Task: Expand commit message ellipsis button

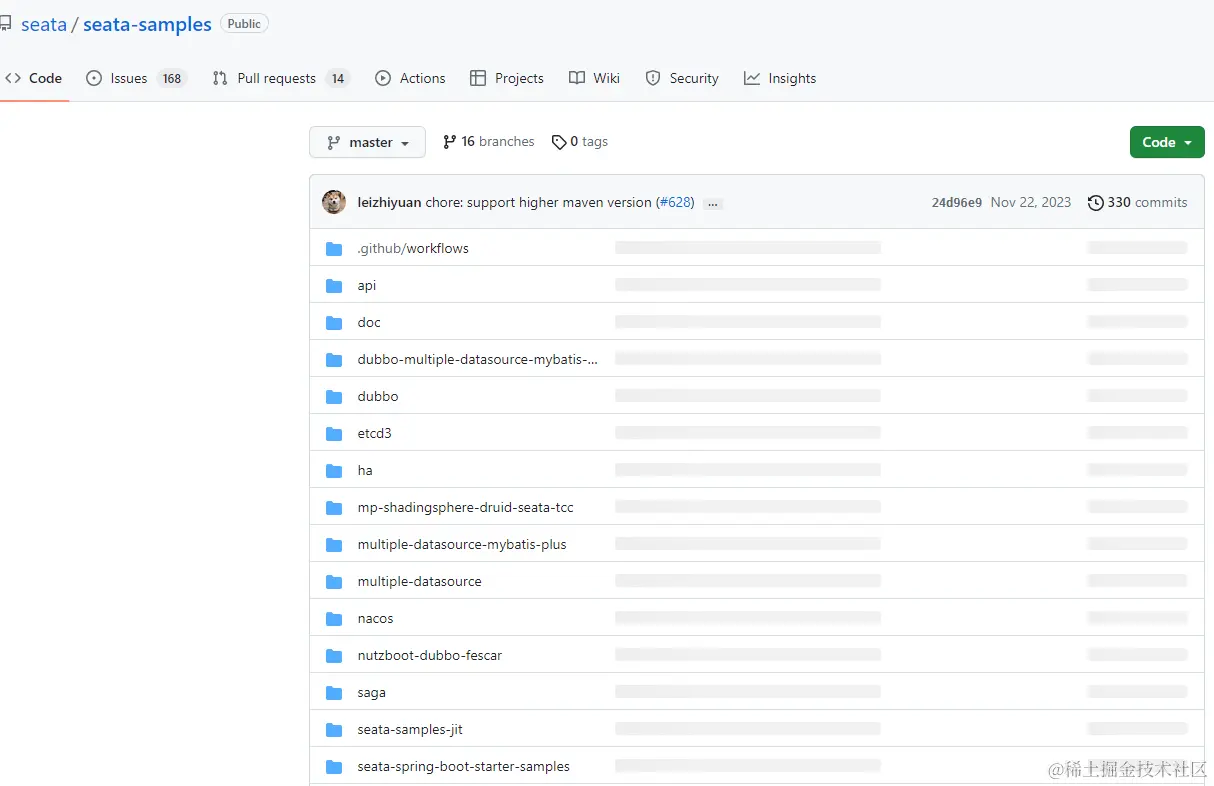Action: [x=713, y=203]
